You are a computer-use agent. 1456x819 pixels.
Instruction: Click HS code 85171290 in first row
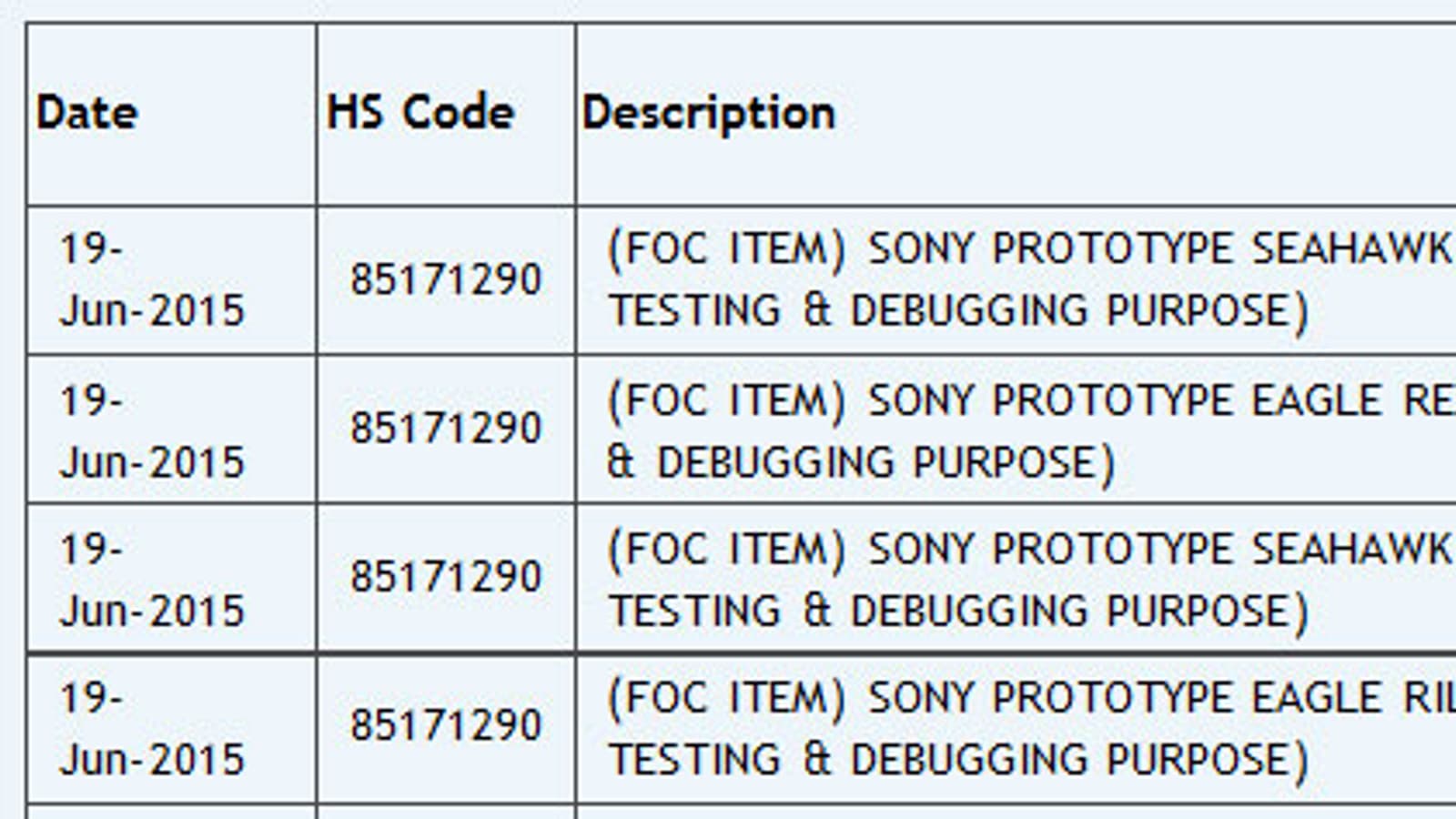pos(446,279)
